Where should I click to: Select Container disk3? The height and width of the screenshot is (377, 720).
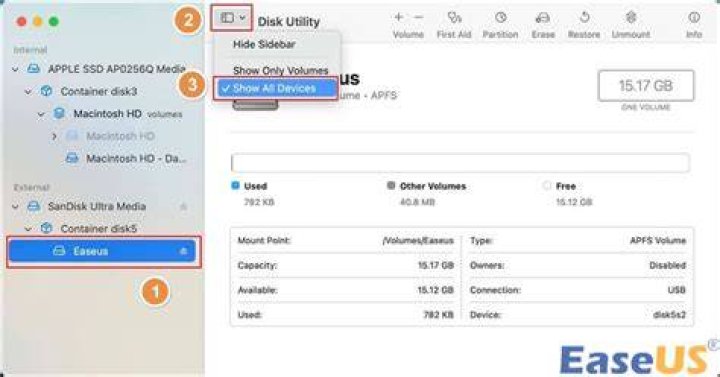pyautogui.click(x=99, y=91)
